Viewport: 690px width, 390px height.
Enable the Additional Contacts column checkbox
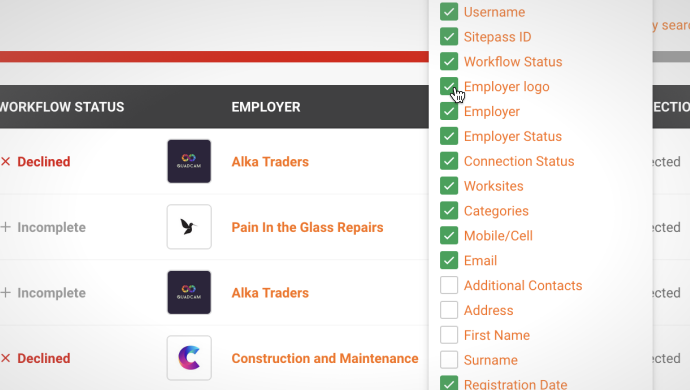[449, 285]
